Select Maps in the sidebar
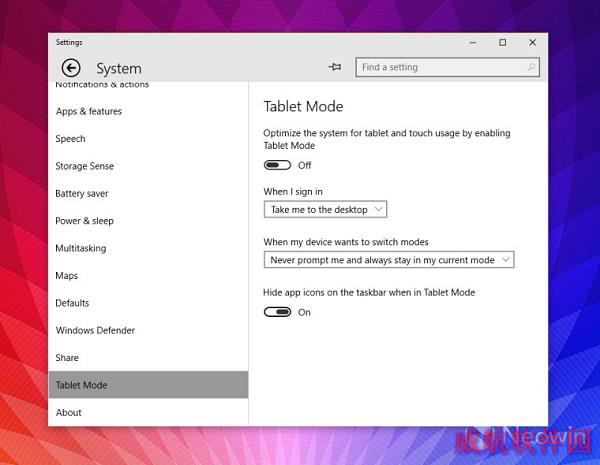The width and height of the screenshot is (600, 465). pyautogui.click(x=148, y=276)
